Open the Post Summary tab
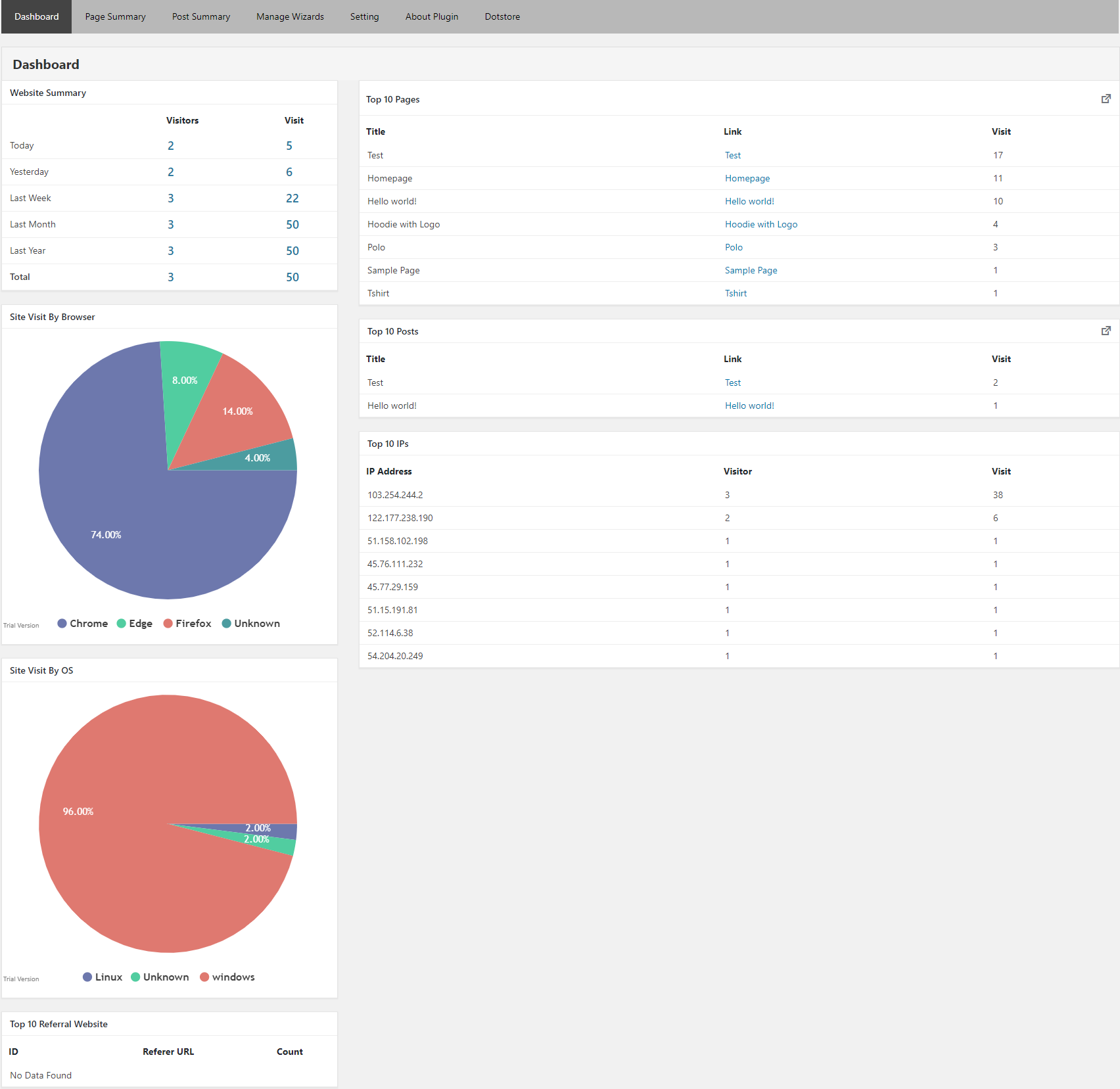The width and height of the screenshot is (1120, 1089). coord(201,16)
